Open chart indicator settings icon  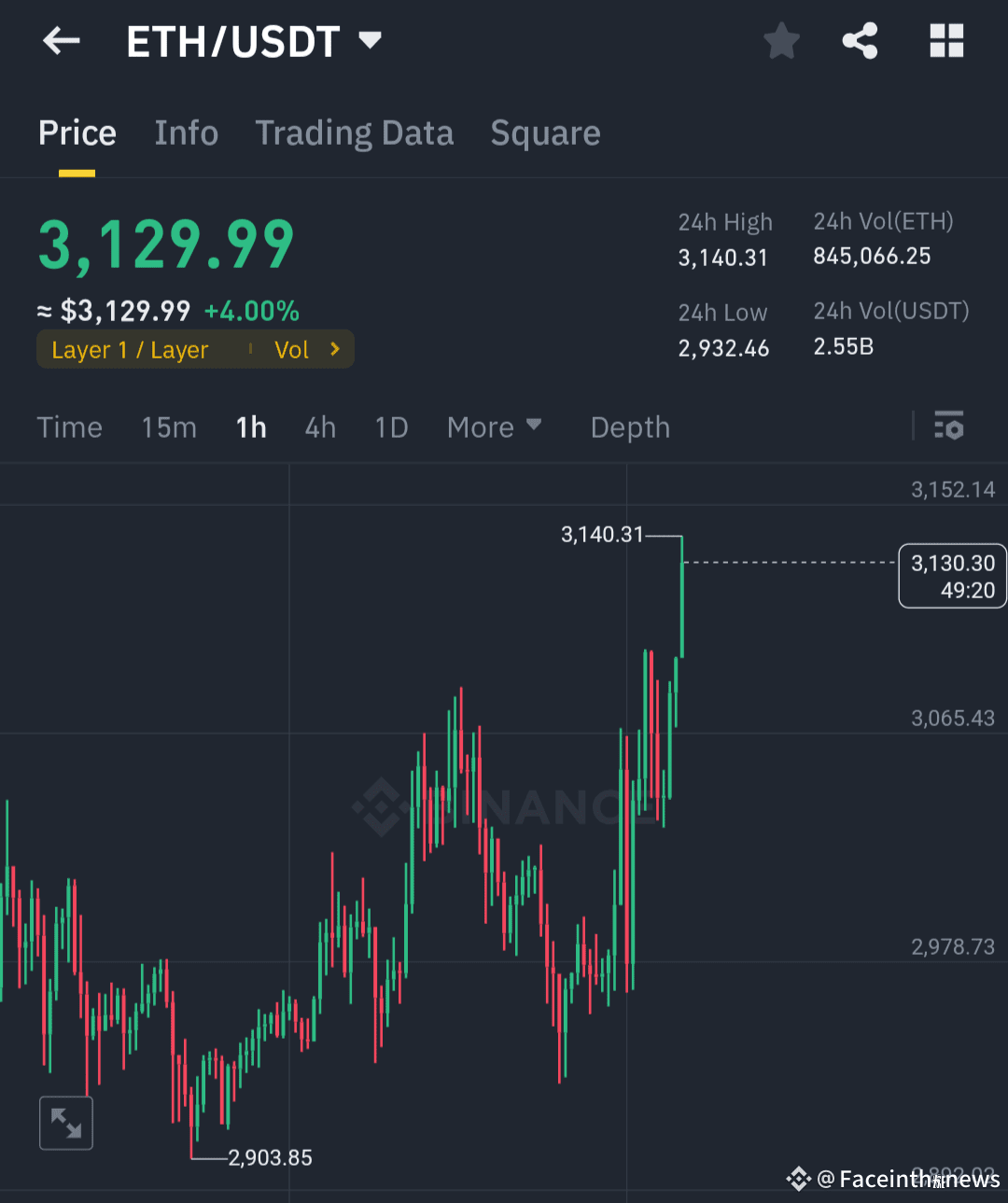(x=949, y=426)
